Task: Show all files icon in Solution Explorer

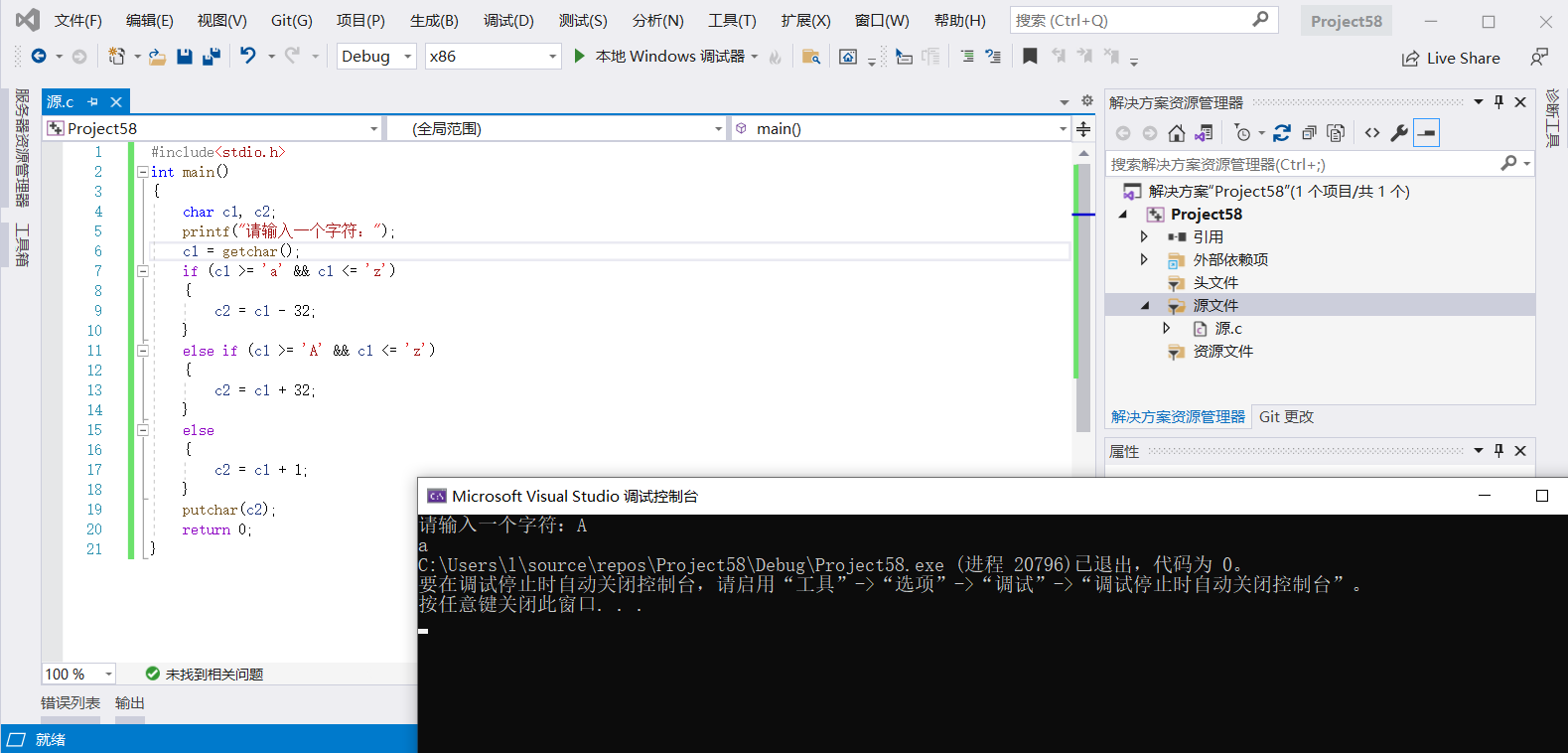Action: click(x=1336, y=132)
